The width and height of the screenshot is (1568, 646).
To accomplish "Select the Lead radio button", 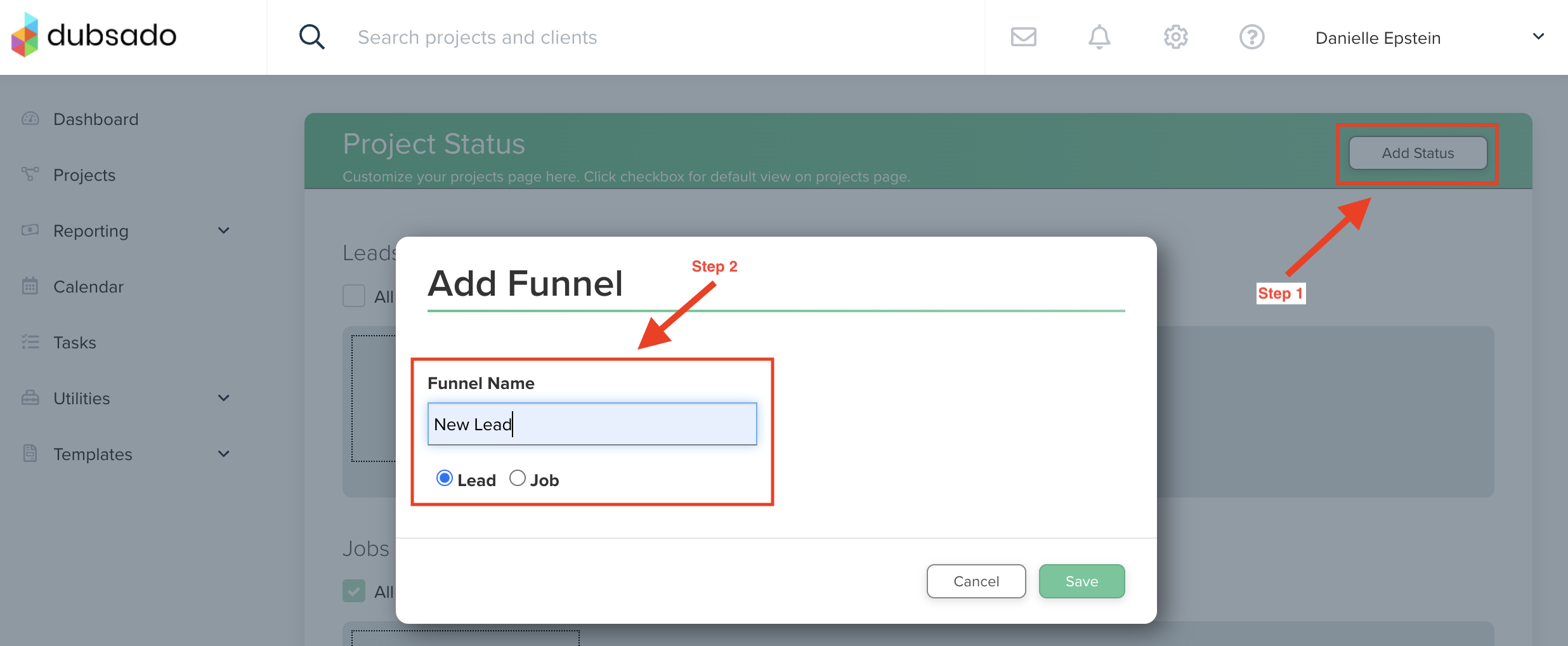I will pyautogui.click(x=444, y=478).
